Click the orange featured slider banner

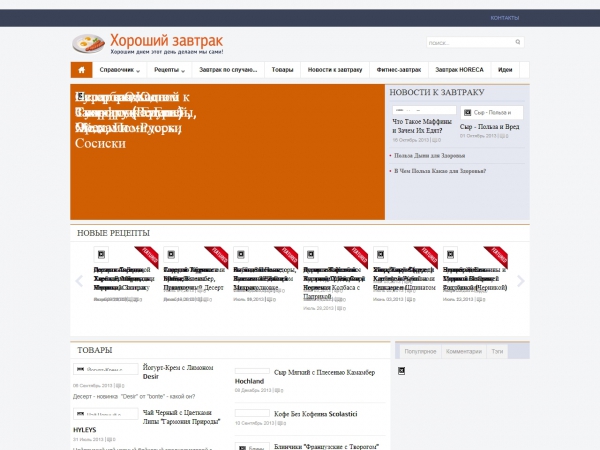[x=227, y=152]
